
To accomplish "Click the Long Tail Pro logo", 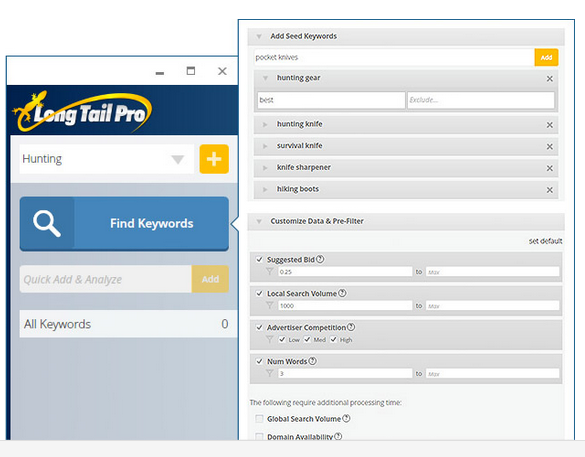I will pos(82,111).
